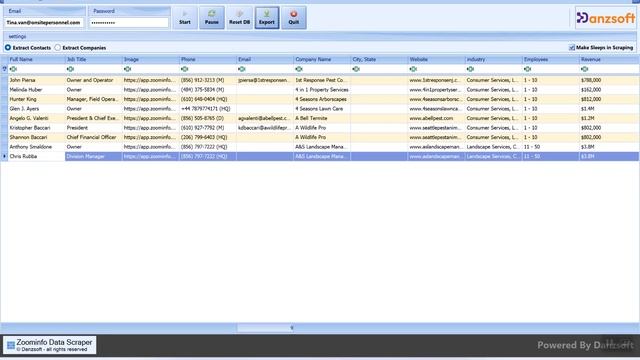
Task: Click the Pause toolbar button
Action: click(x=211, y=18)
